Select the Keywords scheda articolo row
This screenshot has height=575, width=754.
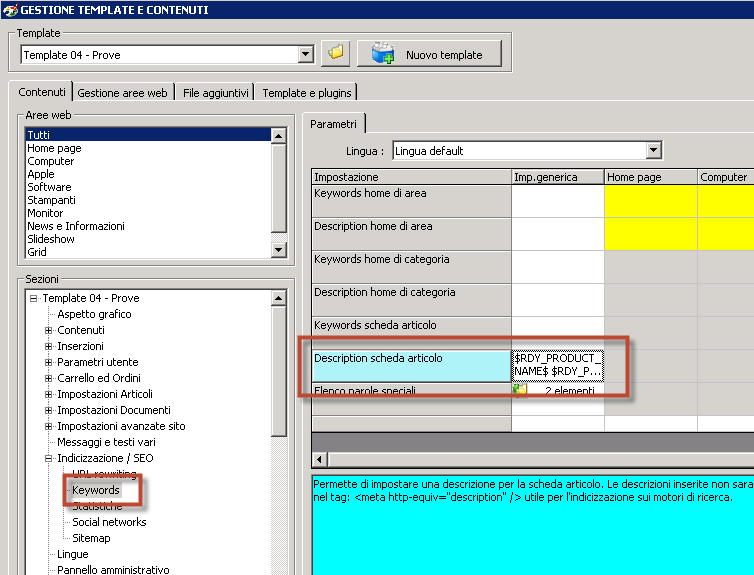tap(412, 333)
